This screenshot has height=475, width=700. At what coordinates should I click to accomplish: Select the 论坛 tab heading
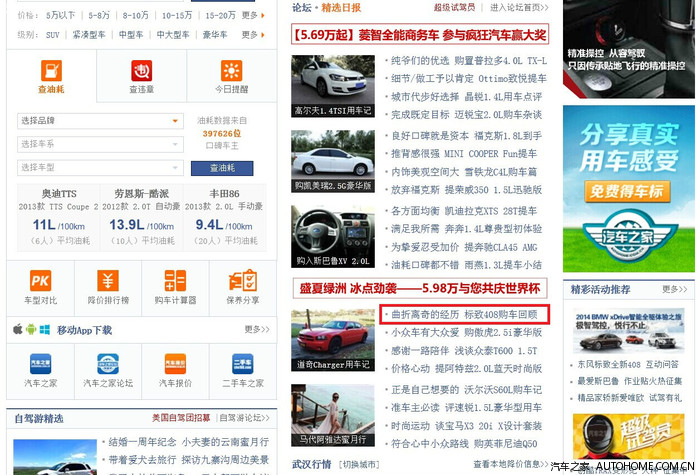tap(301, 7)
